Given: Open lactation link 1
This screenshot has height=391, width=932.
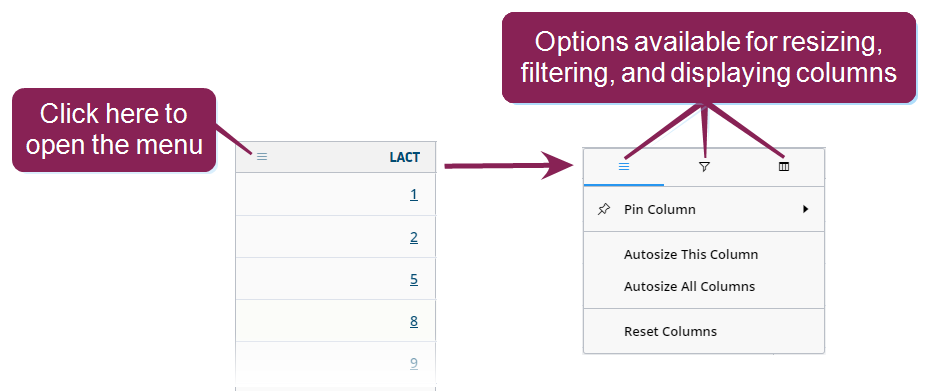Looking at the screenshot, I should click(x=414, y=194).
